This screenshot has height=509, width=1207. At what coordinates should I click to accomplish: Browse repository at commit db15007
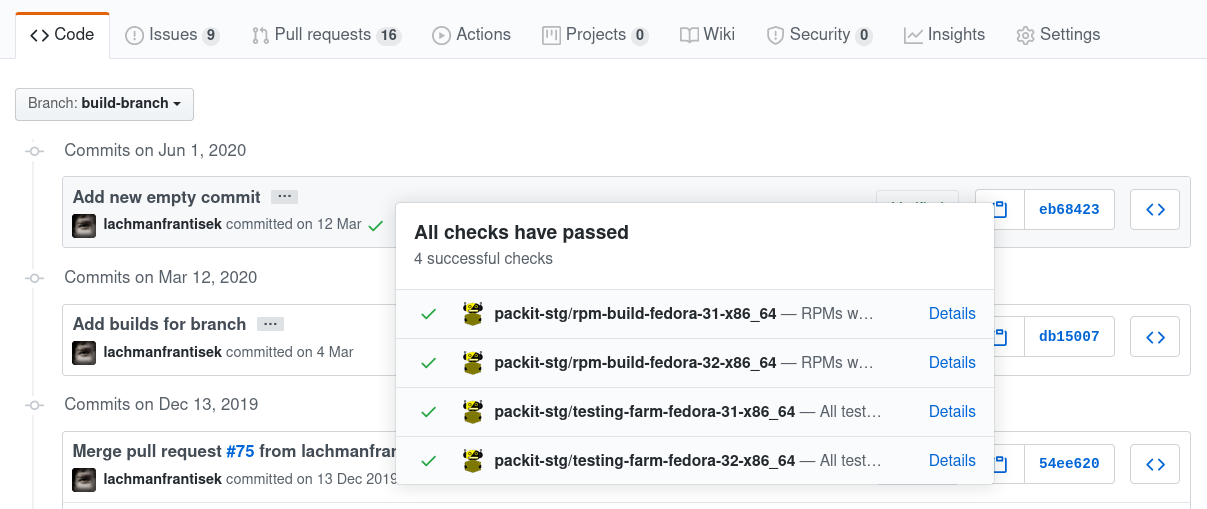[x=1155, y=337]
